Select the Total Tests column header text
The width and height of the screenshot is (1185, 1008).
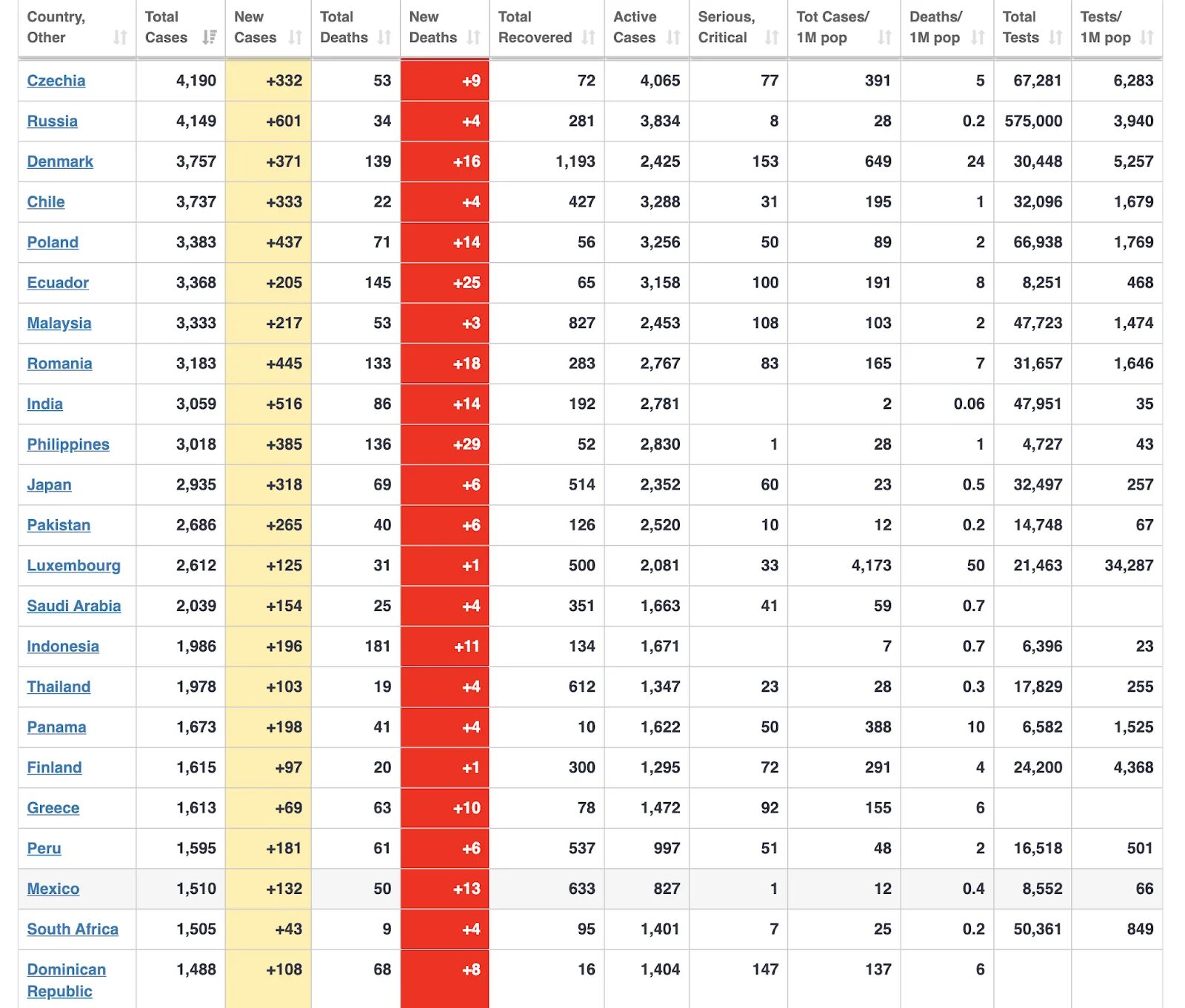[x=1021, y=27]
